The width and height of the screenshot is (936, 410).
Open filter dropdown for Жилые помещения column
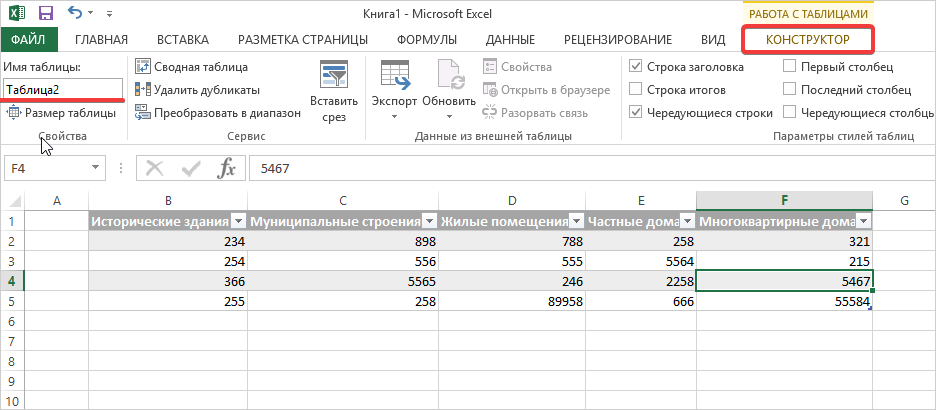[x=577, y=222]
